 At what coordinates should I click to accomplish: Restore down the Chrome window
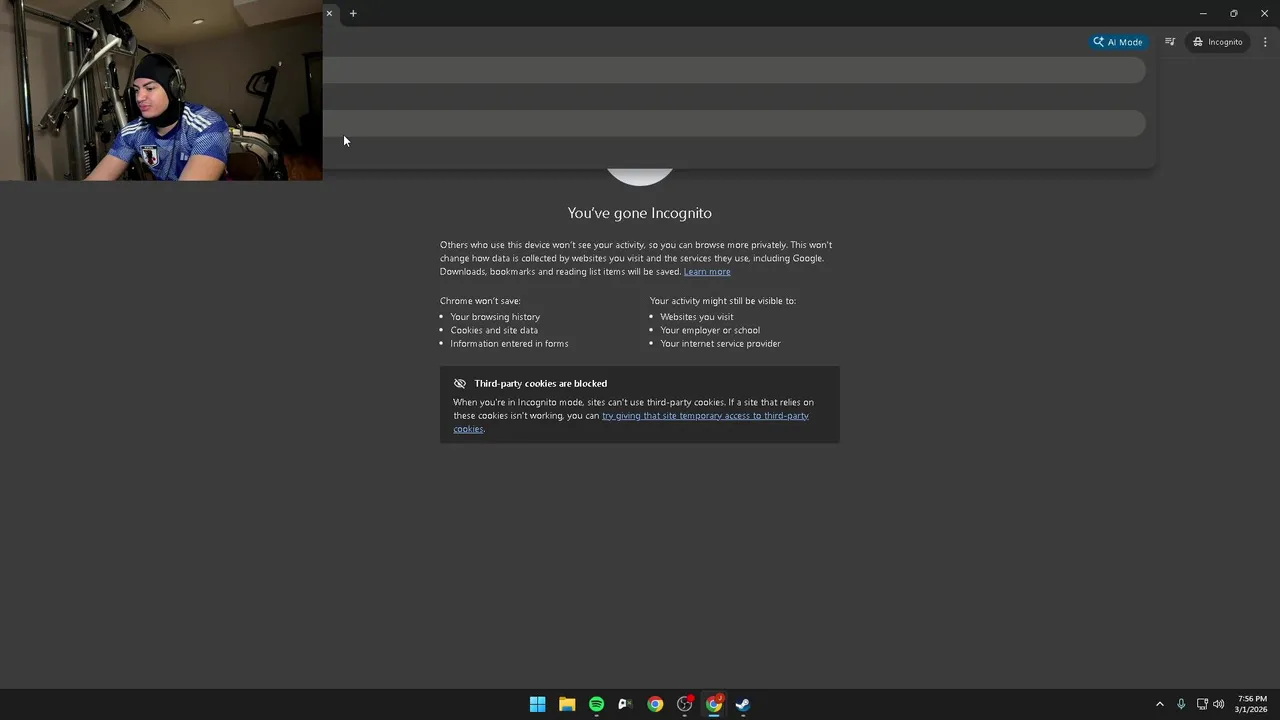[x=1233, y=13]
